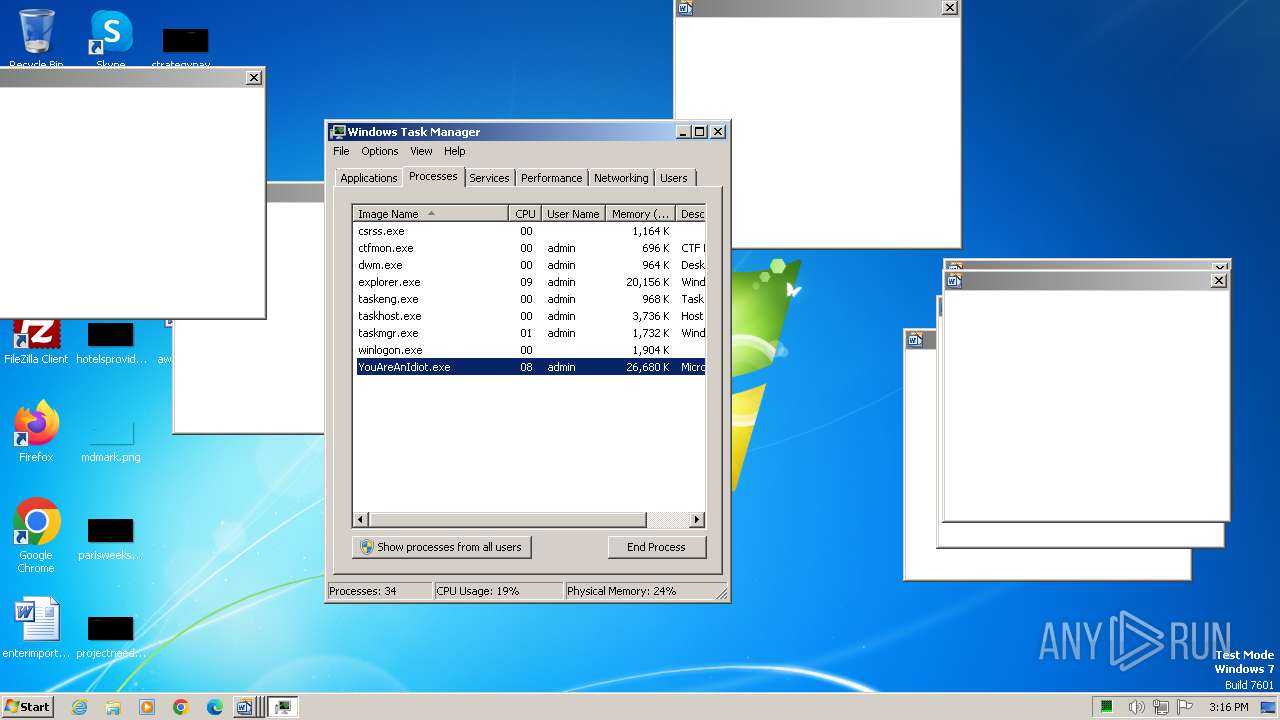Image resolution: width=1280 pixels, height=720 pixels.
Task: Go to the Performance tab
Action: pos(551,178)
